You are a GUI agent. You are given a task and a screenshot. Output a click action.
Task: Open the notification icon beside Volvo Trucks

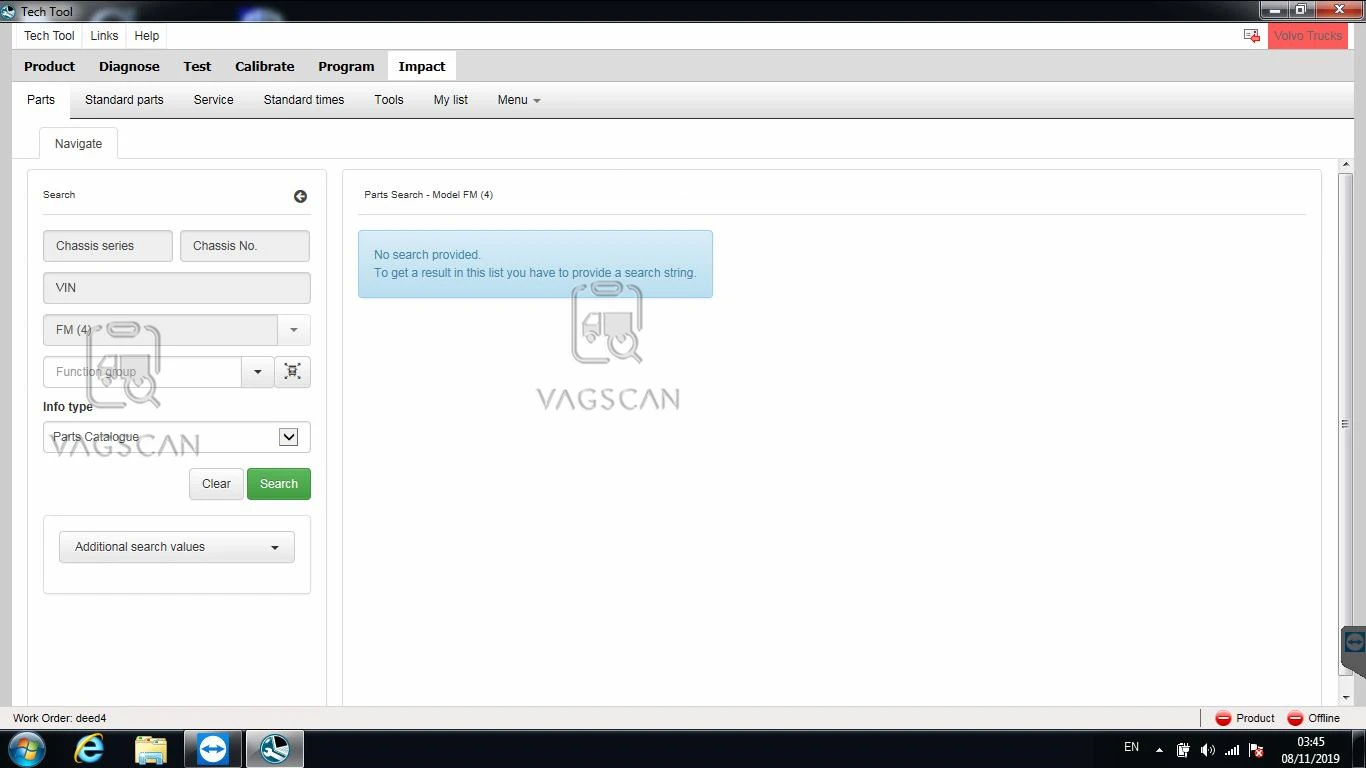1251,36
